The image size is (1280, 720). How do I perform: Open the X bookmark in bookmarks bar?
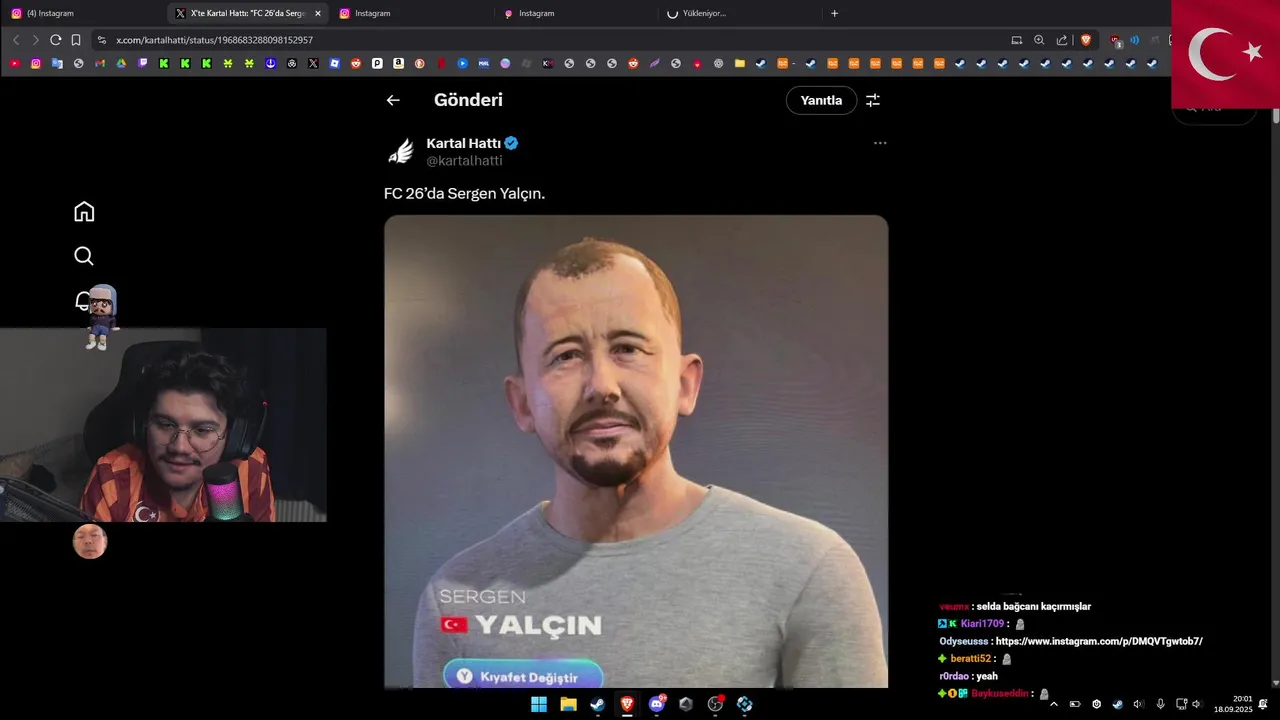(x=313, y=63)
